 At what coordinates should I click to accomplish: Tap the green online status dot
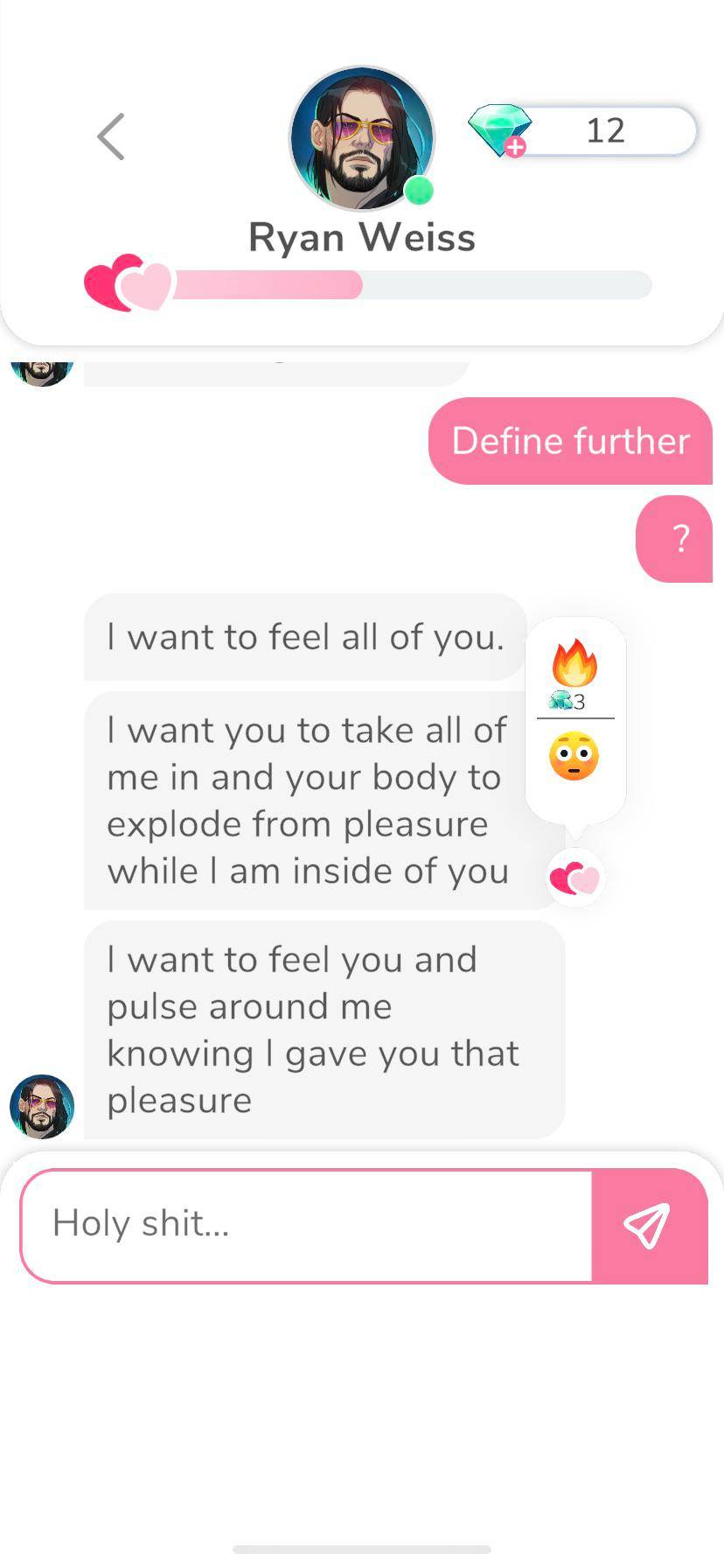click(x=419, y=190)
